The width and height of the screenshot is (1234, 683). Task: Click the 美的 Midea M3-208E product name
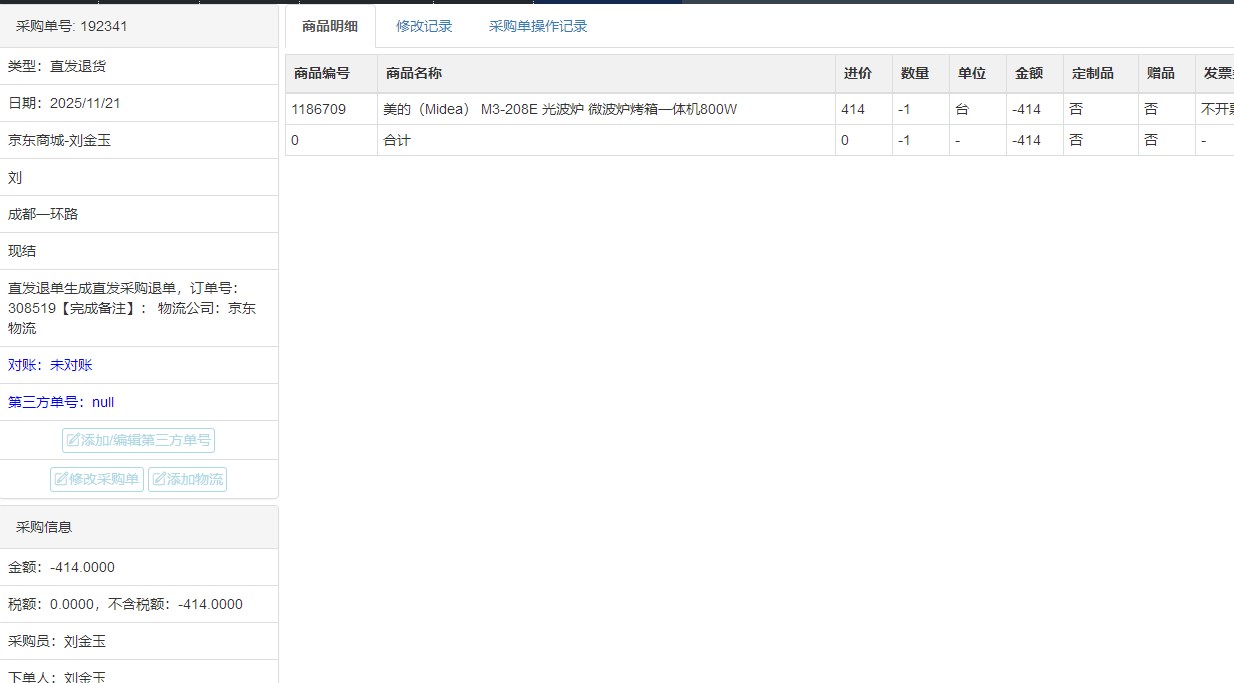tap(560, 109)
